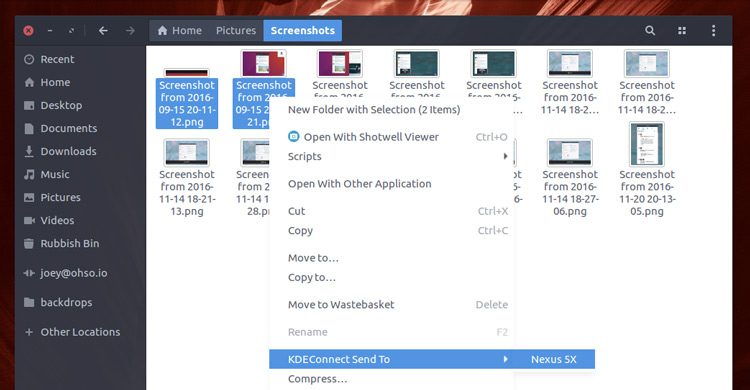Select Copy from the context menu

(300, 231)
